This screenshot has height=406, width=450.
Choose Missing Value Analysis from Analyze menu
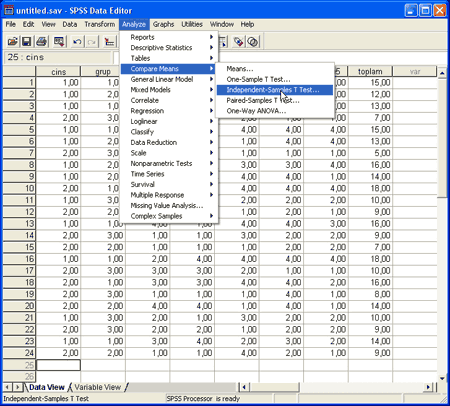point(169,206)
